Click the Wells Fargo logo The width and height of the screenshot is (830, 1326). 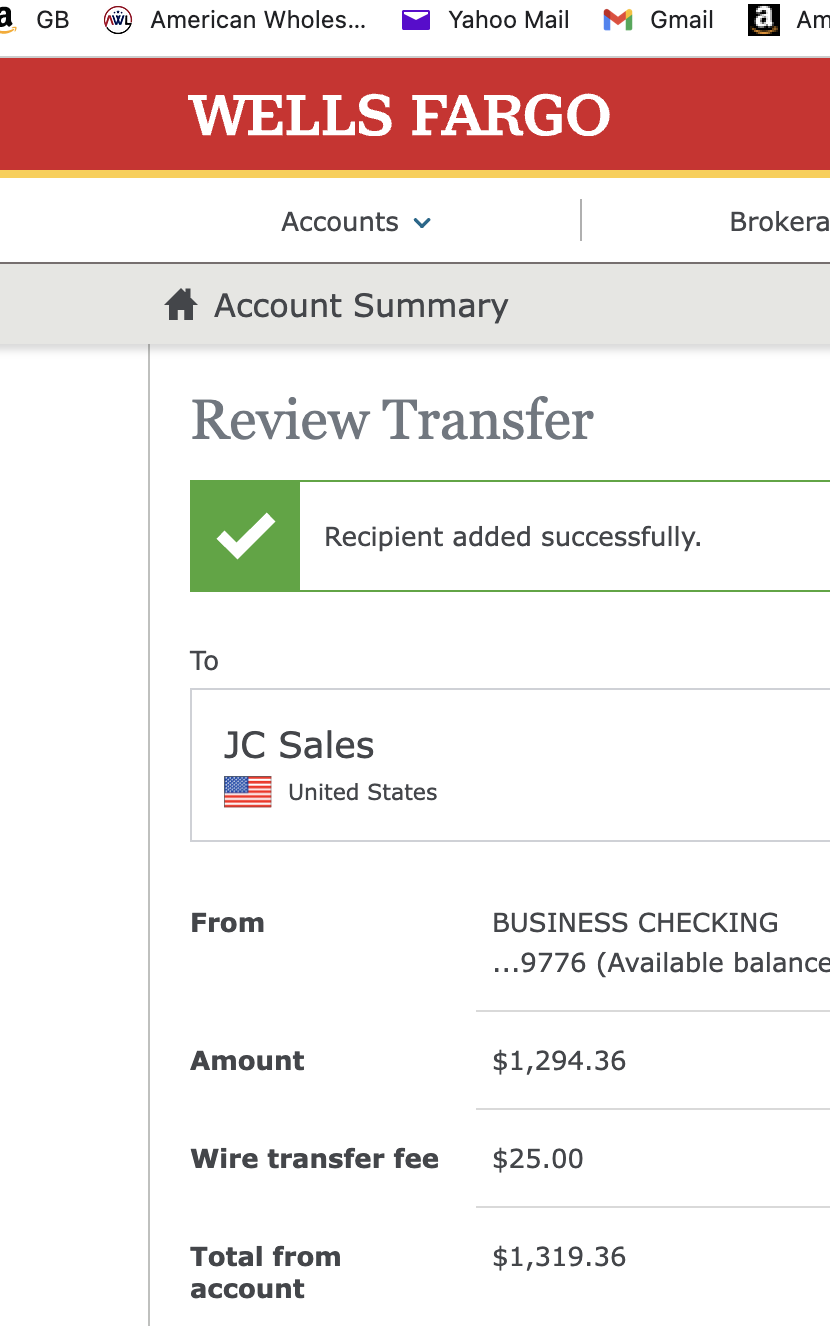(x=399, y=116)
